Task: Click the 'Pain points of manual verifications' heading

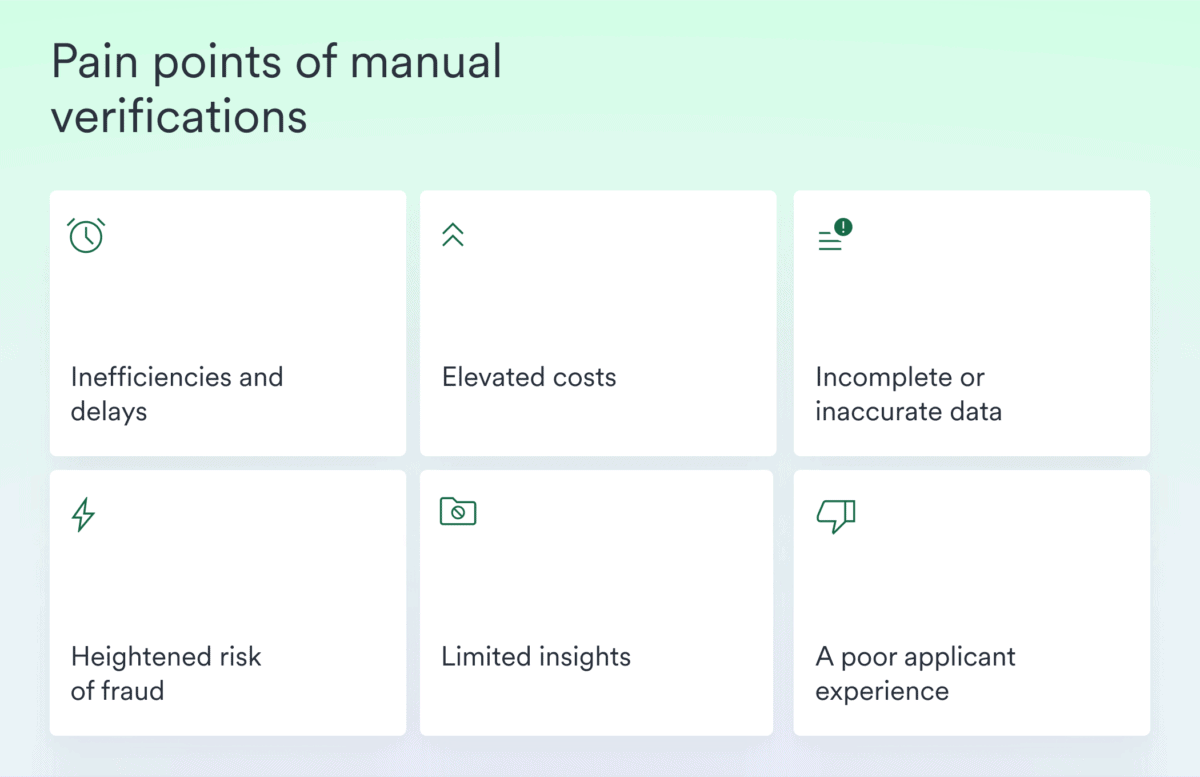Action: coord(276,90)
